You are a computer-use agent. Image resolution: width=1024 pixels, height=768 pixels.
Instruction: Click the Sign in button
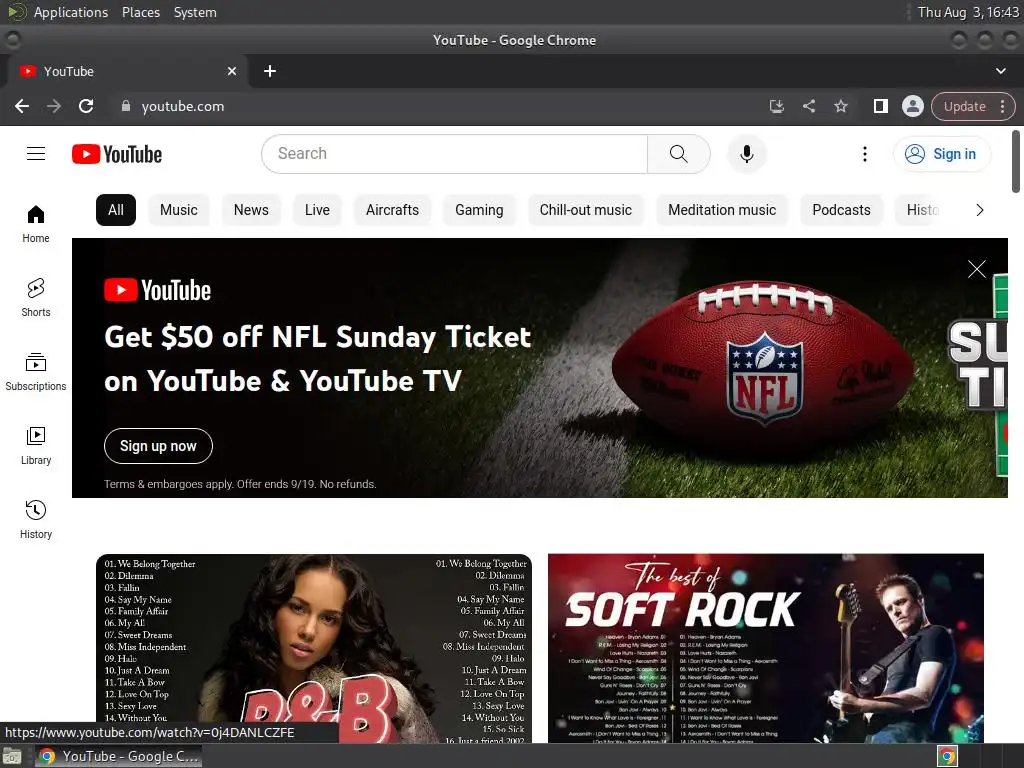(941, 154)
